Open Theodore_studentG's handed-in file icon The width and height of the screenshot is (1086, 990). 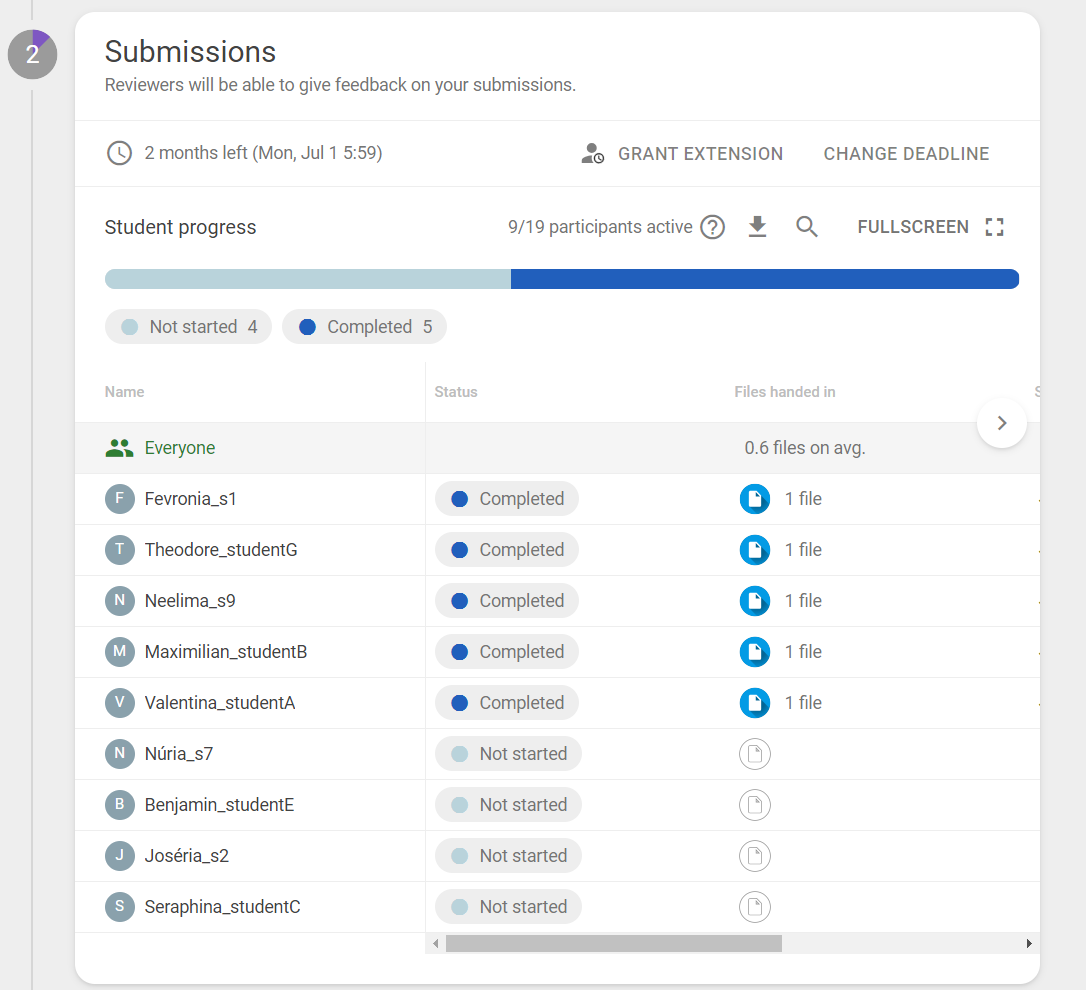point(755,550)
